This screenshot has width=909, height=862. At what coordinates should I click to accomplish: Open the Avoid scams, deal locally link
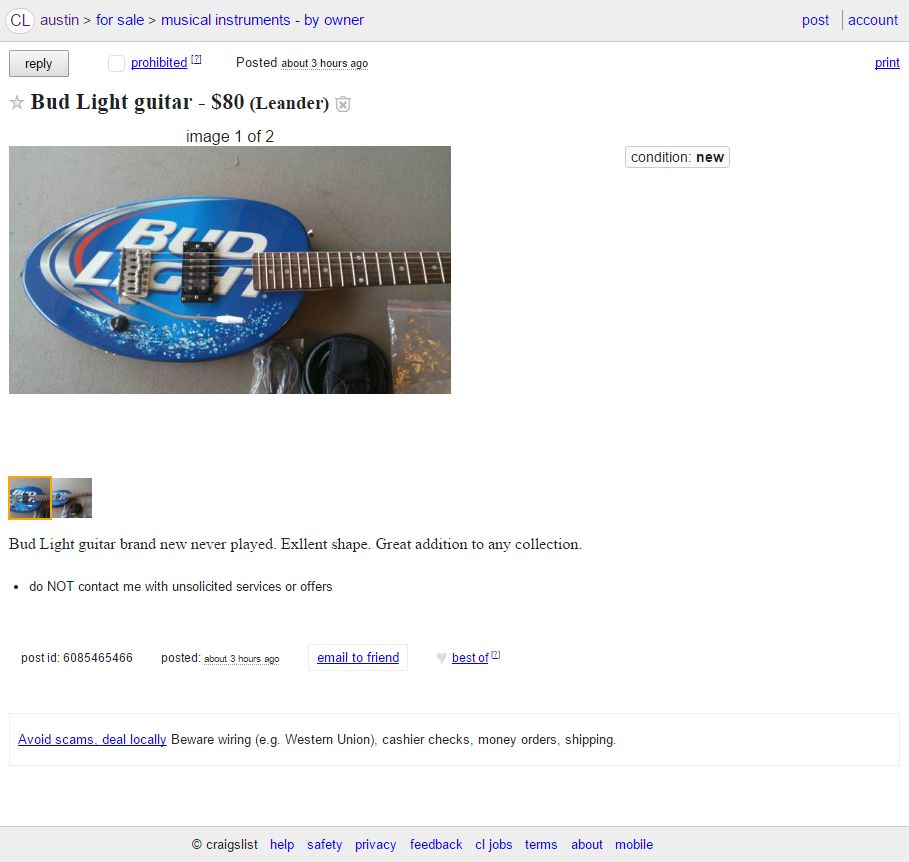pos(92,739)
